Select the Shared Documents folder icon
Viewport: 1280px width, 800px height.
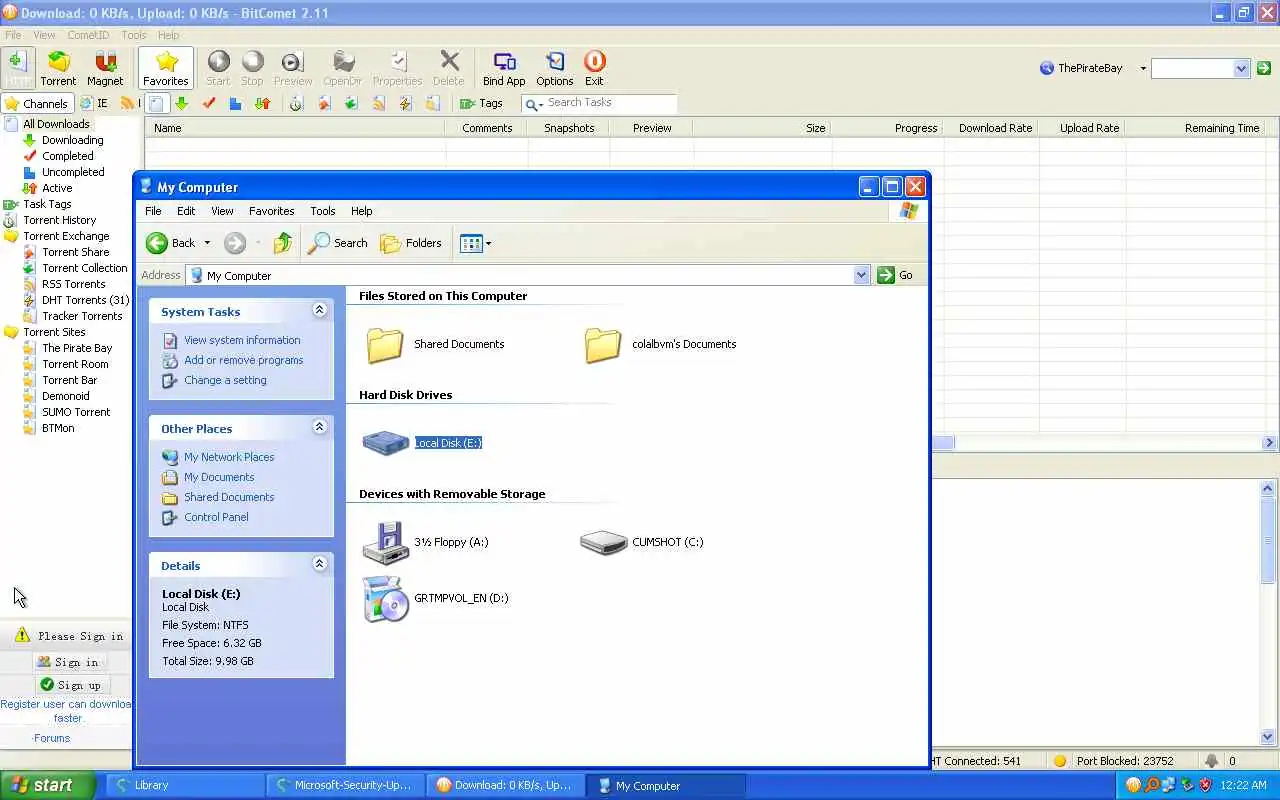[x=385, y=344]
